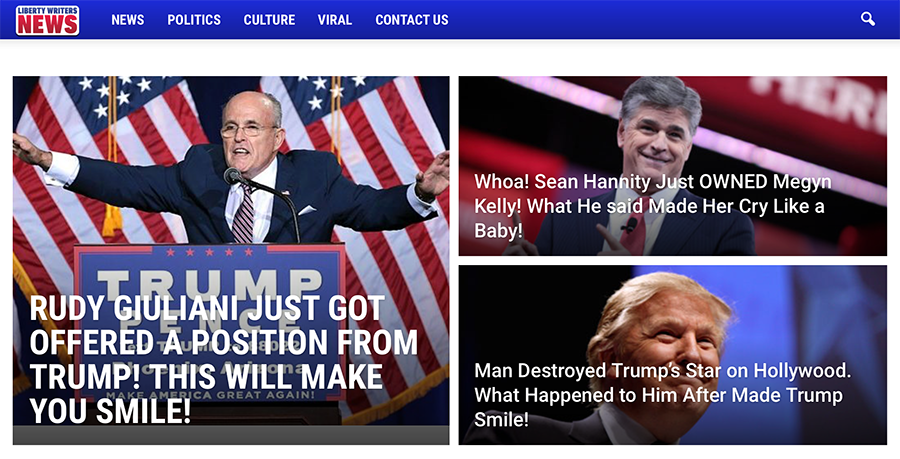This screenshot has width=900, height=459.
Task: Open the Man Destroyed Trump's Star story
Action: pyautogui.click(x=663, y=395)
